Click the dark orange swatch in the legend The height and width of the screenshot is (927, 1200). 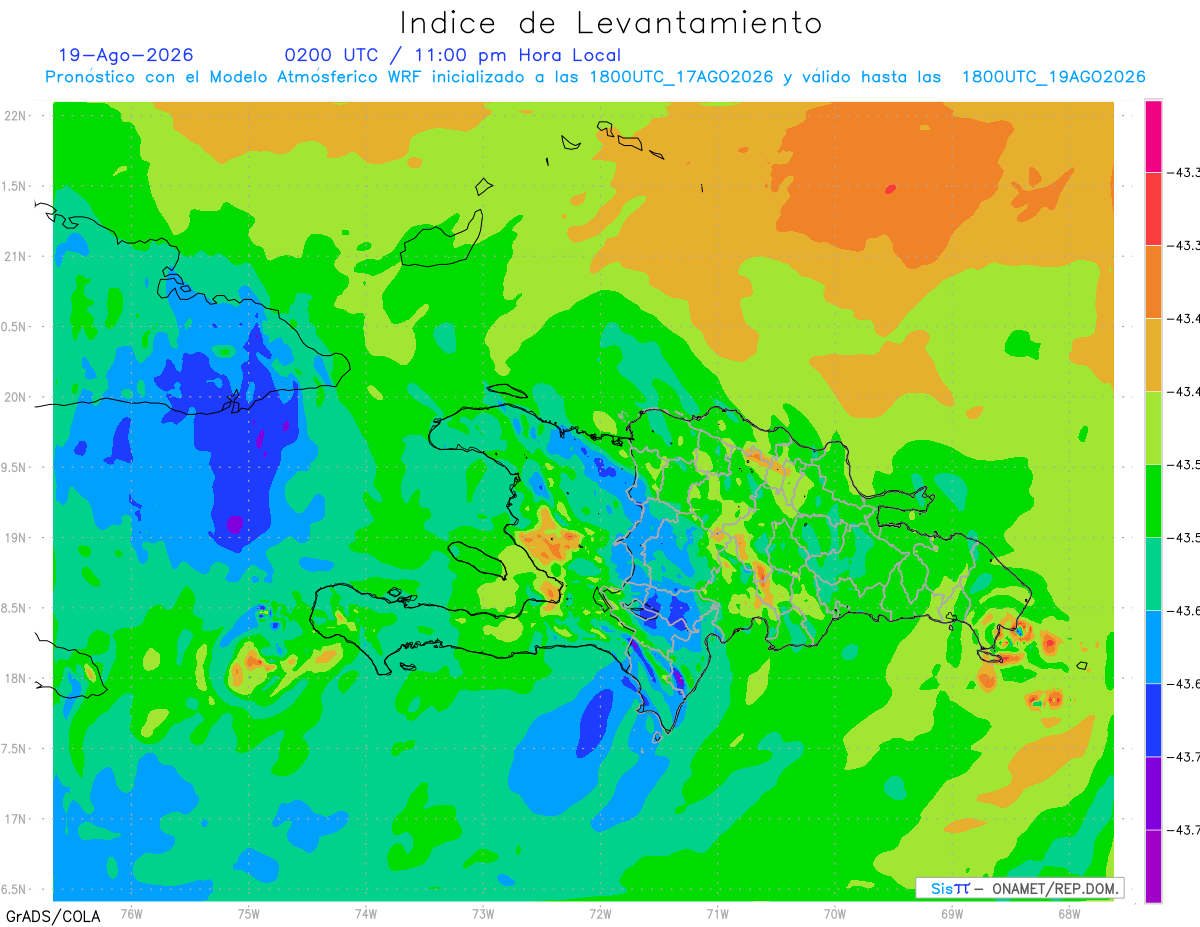tap(1153, 282)
